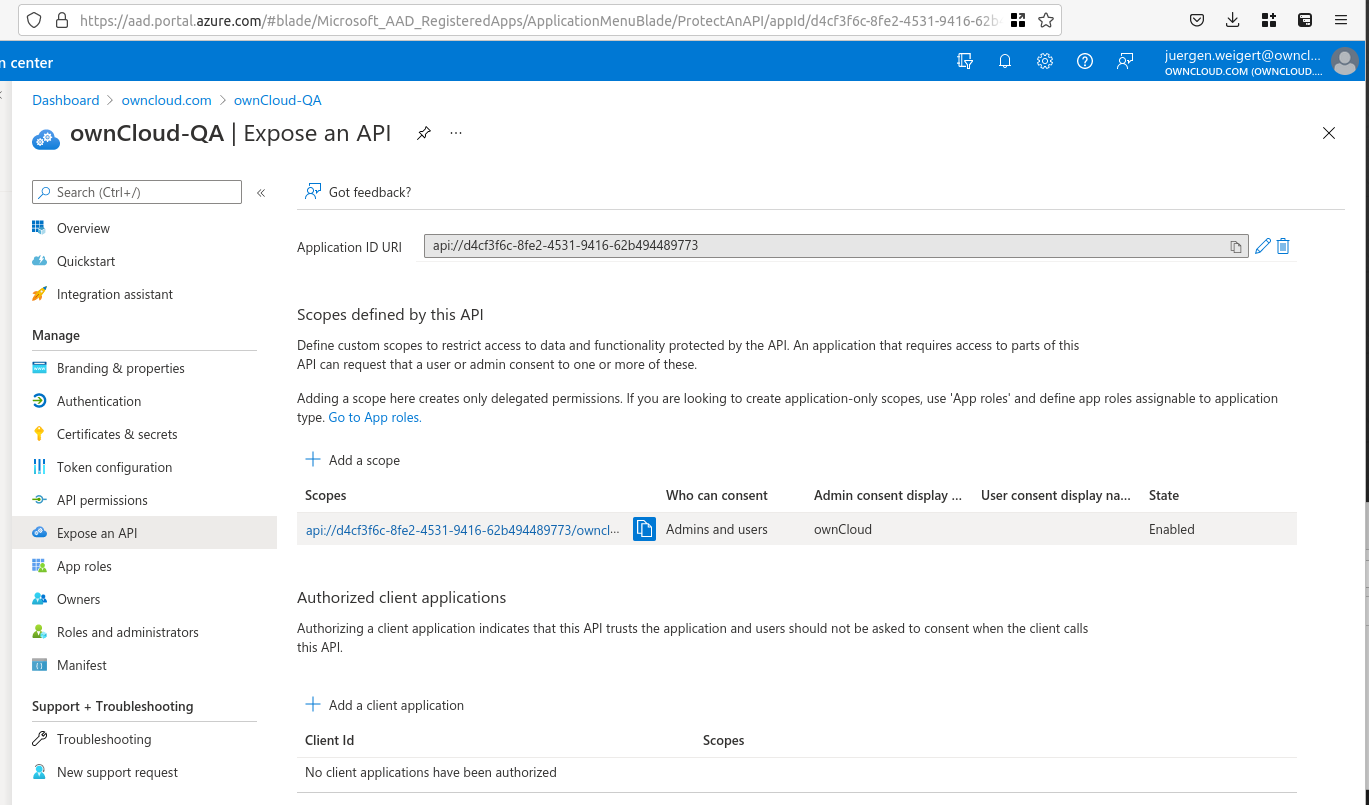The height and width of the screenshot is (805, 1369).
Task: Edit the Application ID URI using the pencil icon
Action: [1262, 246]
